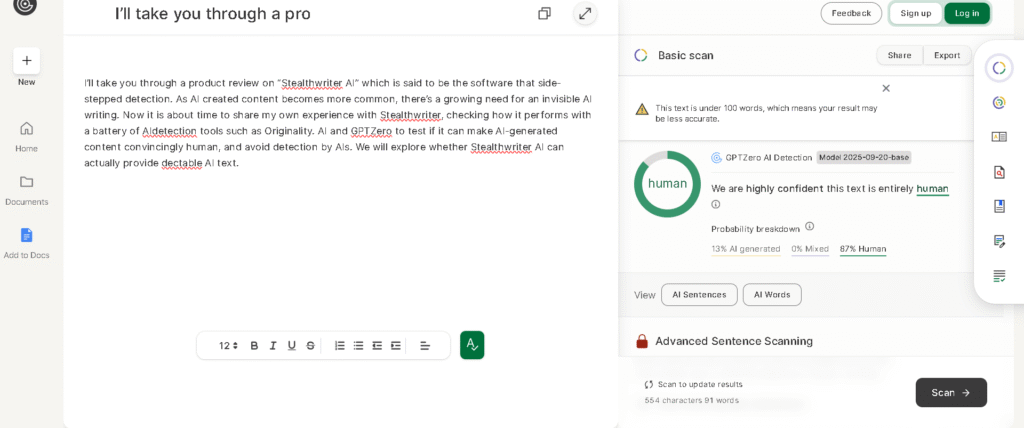
Task: Toggle bold formatting
Action: (x=254, y=346)
